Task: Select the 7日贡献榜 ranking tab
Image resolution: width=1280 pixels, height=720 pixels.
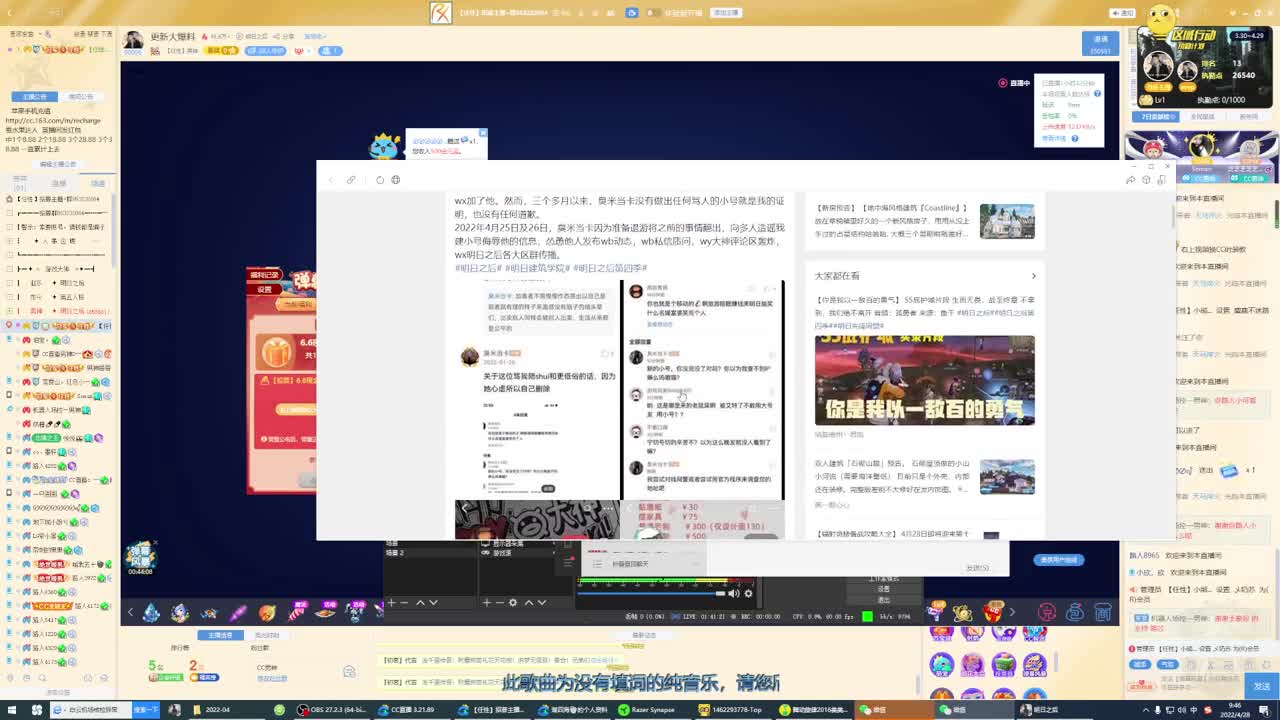Action: [1155, 117]
